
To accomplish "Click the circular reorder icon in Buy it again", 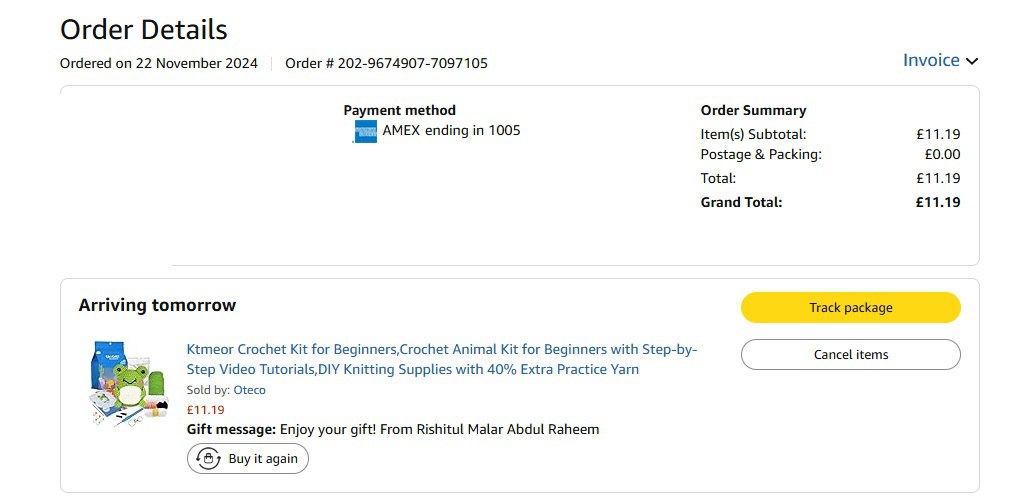I will click(208, 459).
